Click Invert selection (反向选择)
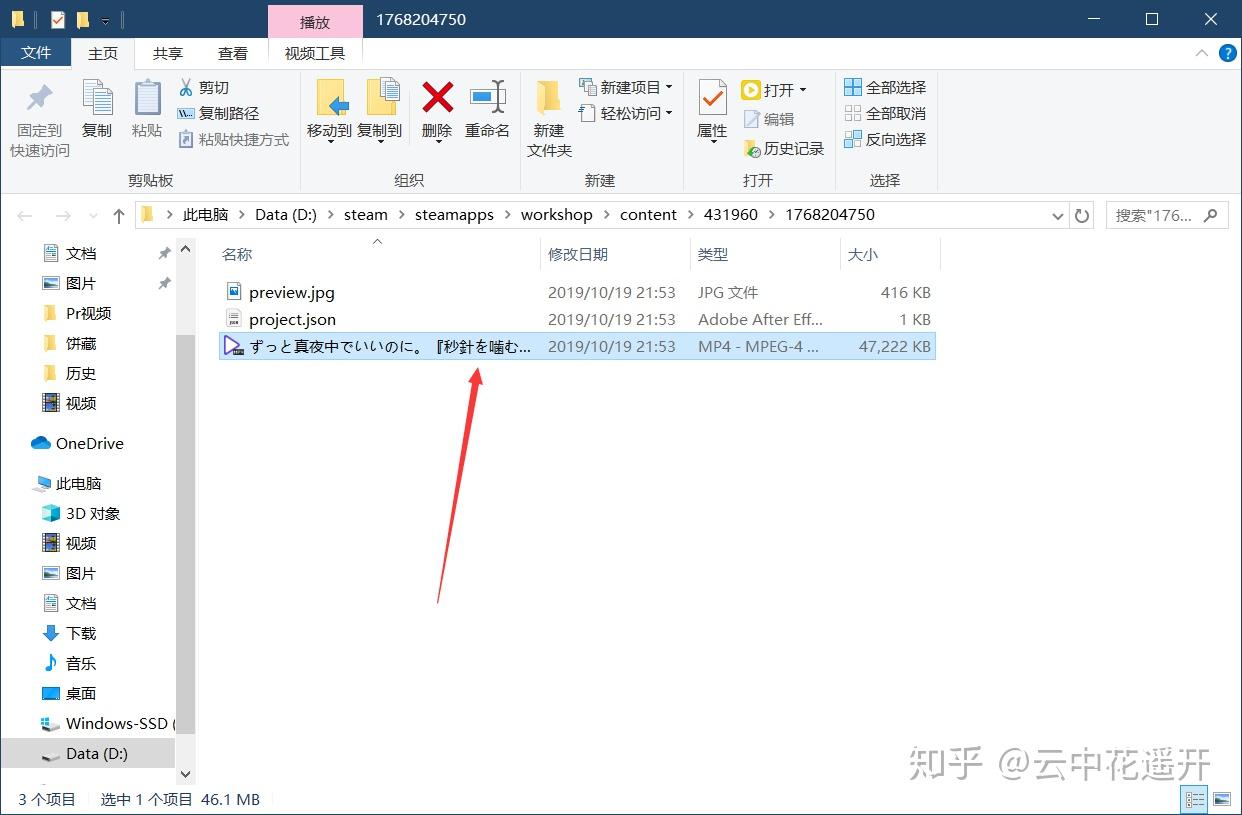 pos(885,139)
